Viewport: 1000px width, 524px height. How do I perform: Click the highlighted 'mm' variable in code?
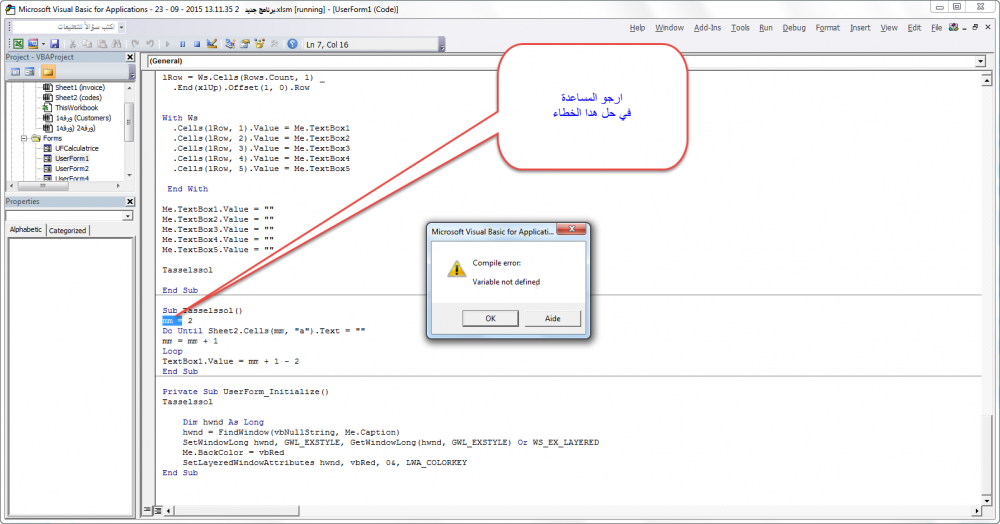167,321
